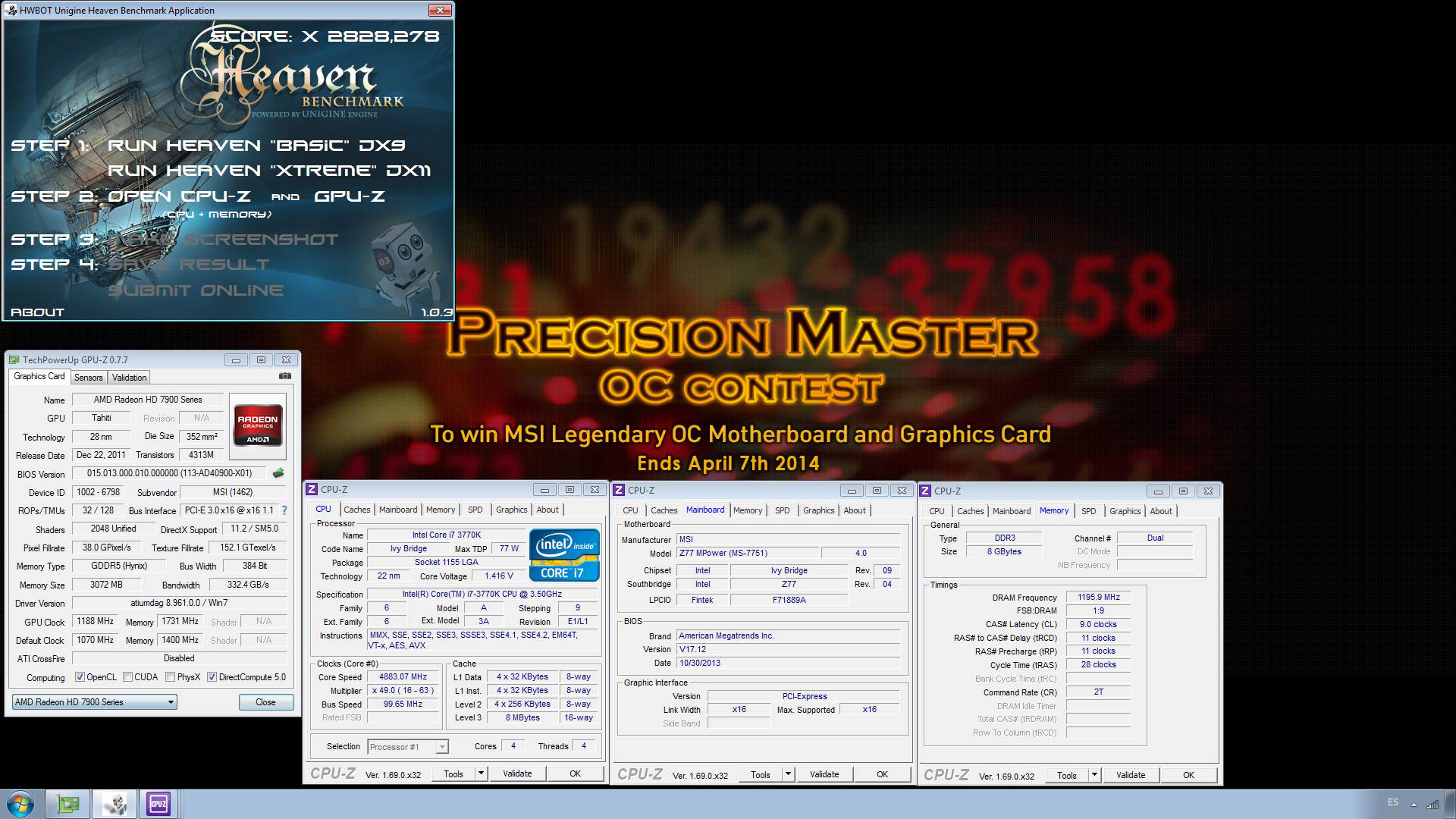Minimize the GPU-Z window

[x=236, y=360]
